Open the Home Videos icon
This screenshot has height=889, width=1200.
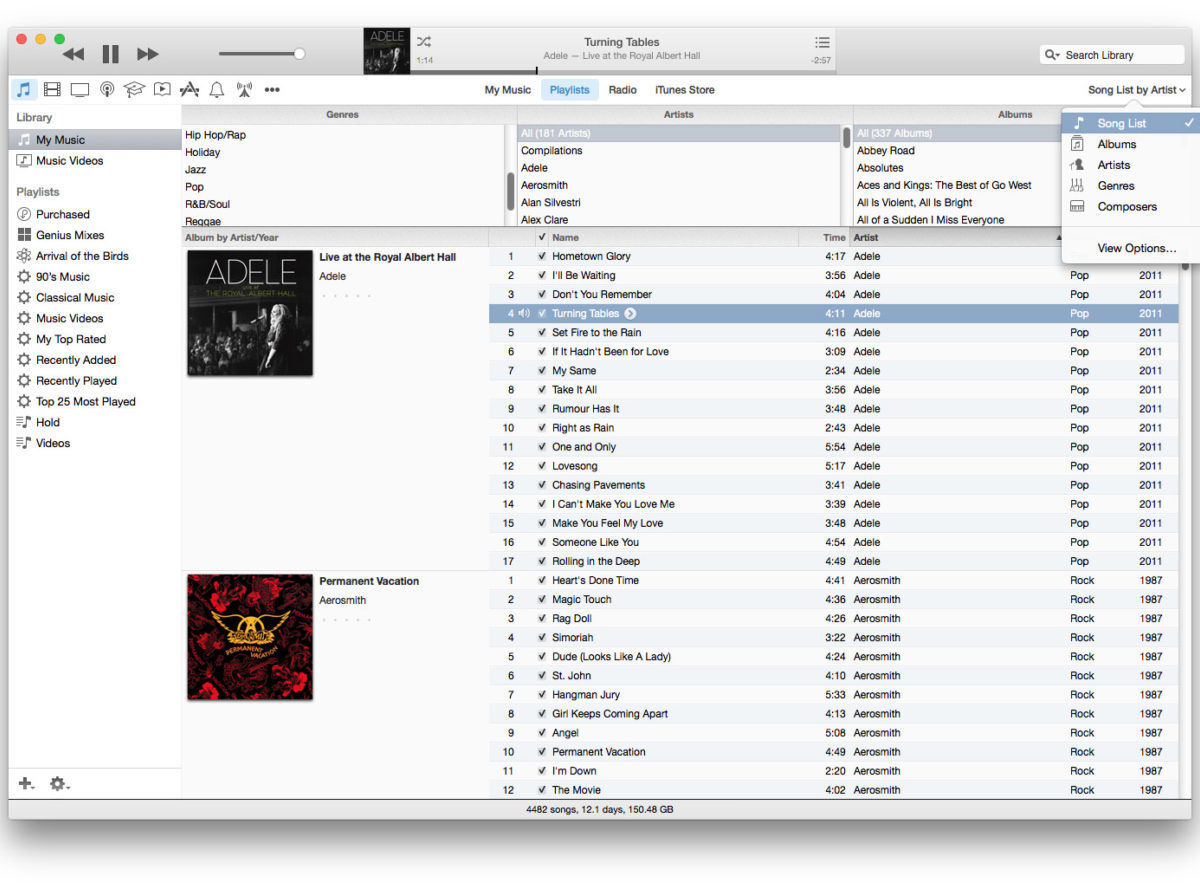coord(162,89)
